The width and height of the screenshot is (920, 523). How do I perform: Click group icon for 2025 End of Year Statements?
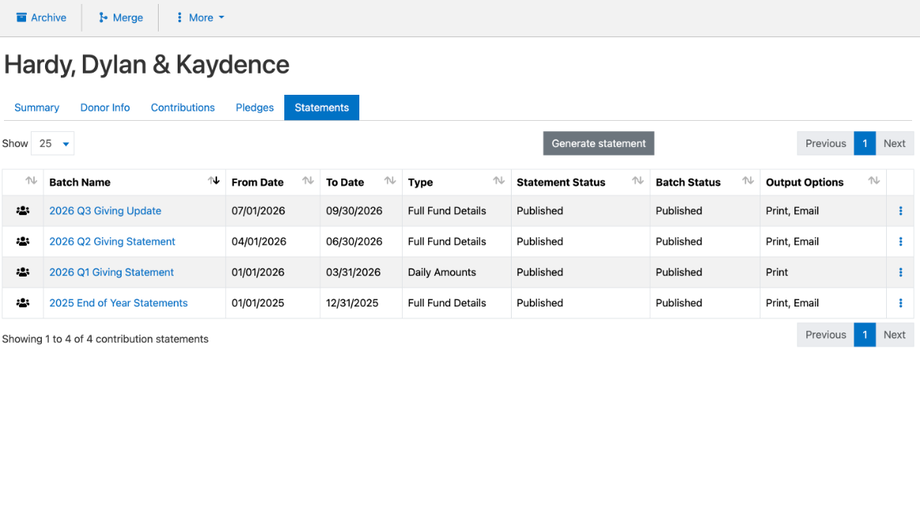pyautogui.click(x=23, y=303)
